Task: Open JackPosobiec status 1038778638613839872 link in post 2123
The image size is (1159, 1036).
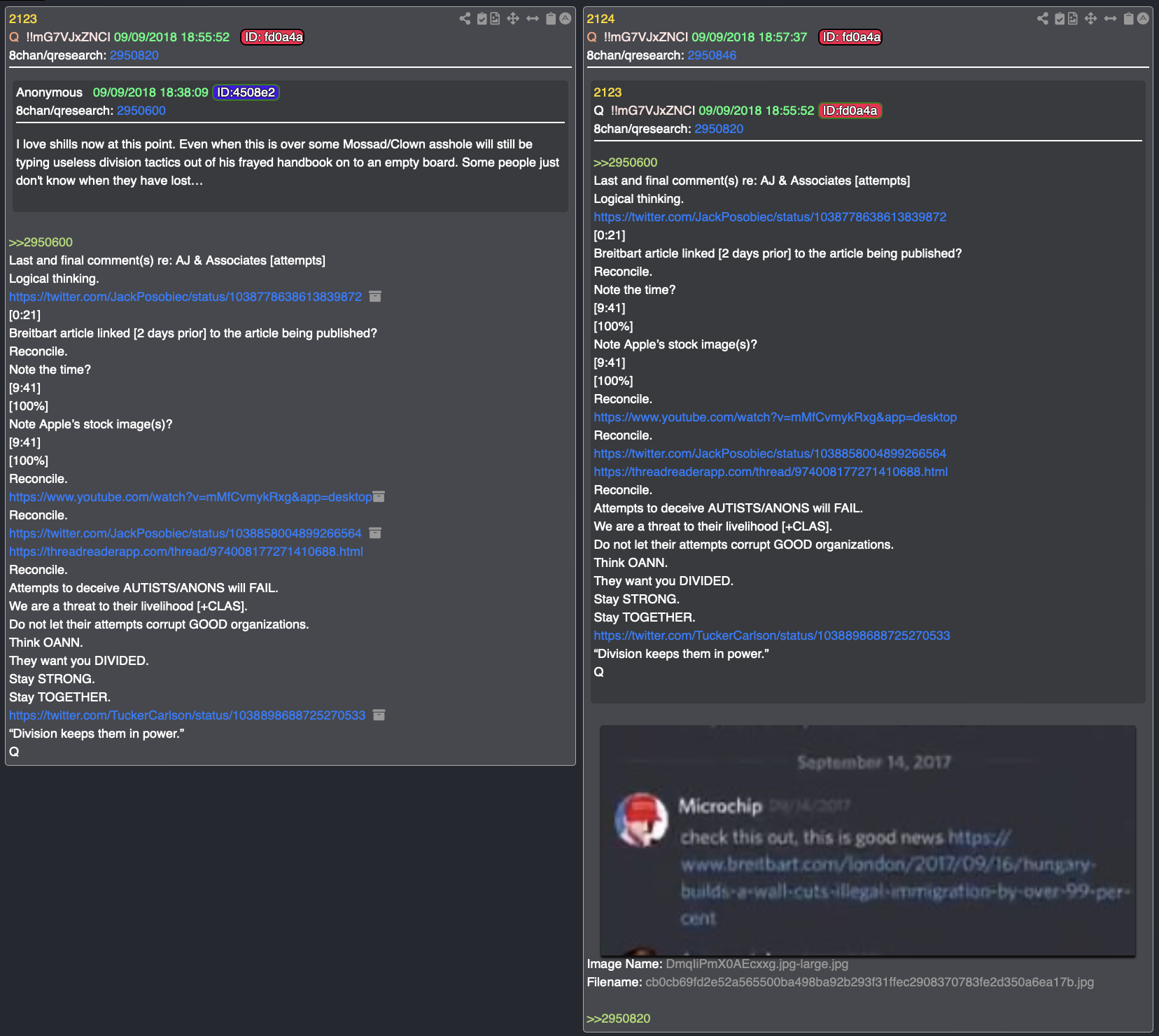Action: pyautogui.click(x=185, y=297)
